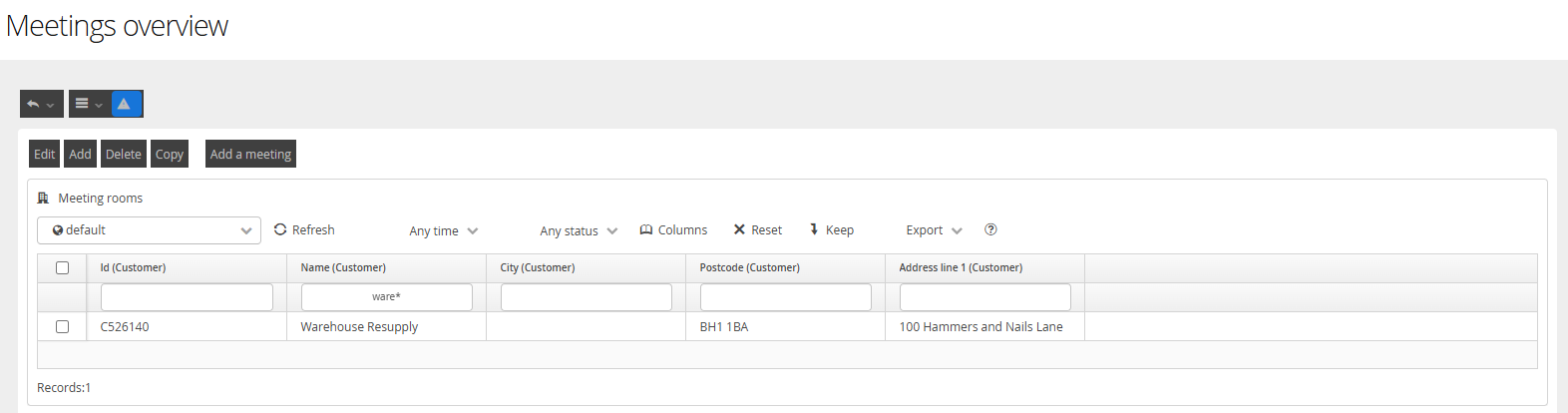Click the blue triangle collapse icon

125,104
